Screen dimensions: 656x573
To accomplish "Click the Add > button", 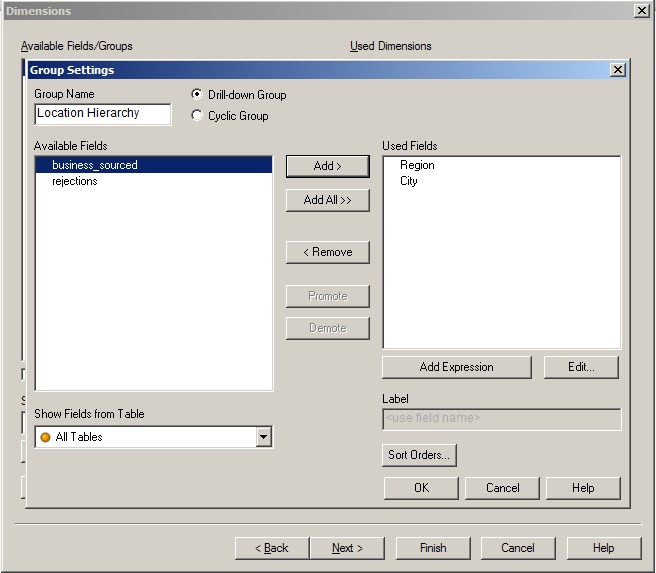I will 327,166.
